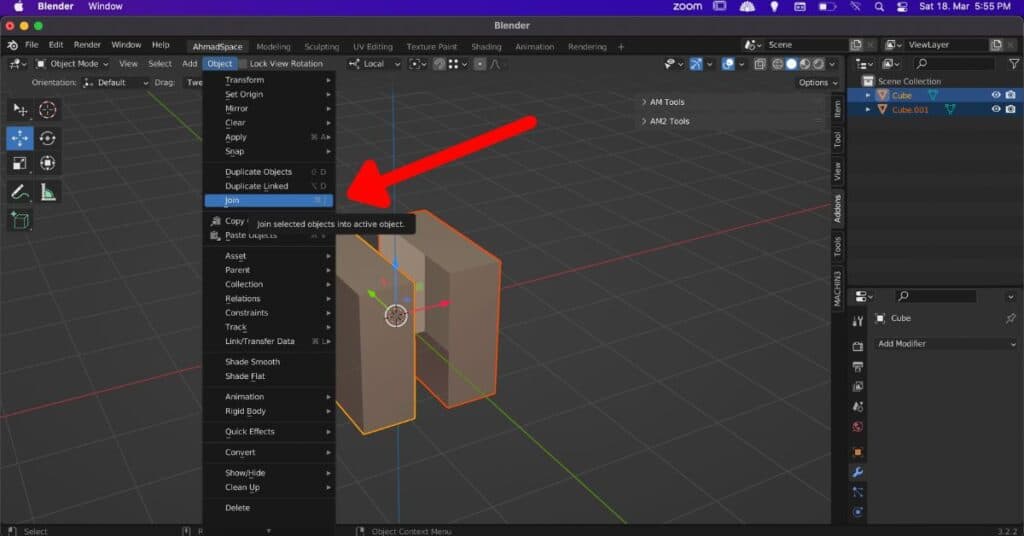Open the Object Mode dropdown
The image size is (1024, 536).
tap(75, 64)
